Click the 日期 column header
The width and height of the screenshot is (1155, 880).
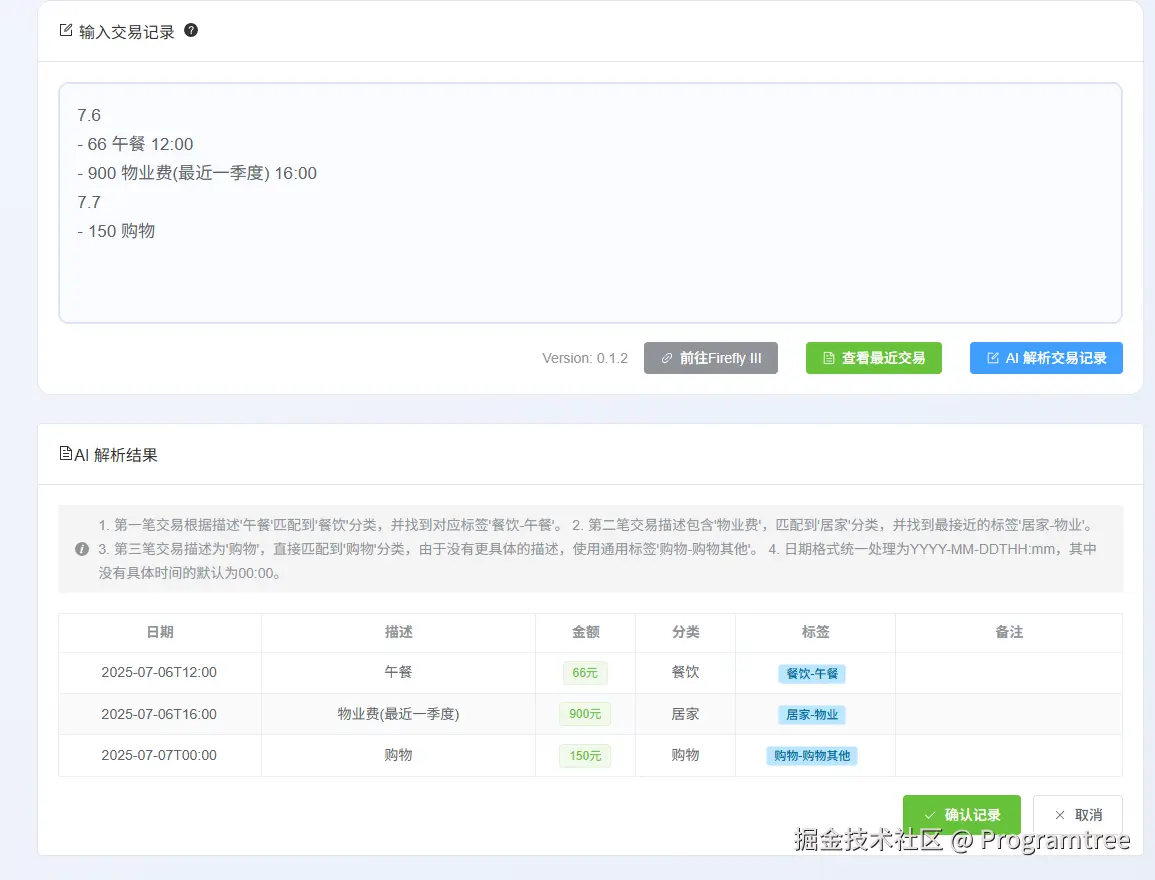159,632
